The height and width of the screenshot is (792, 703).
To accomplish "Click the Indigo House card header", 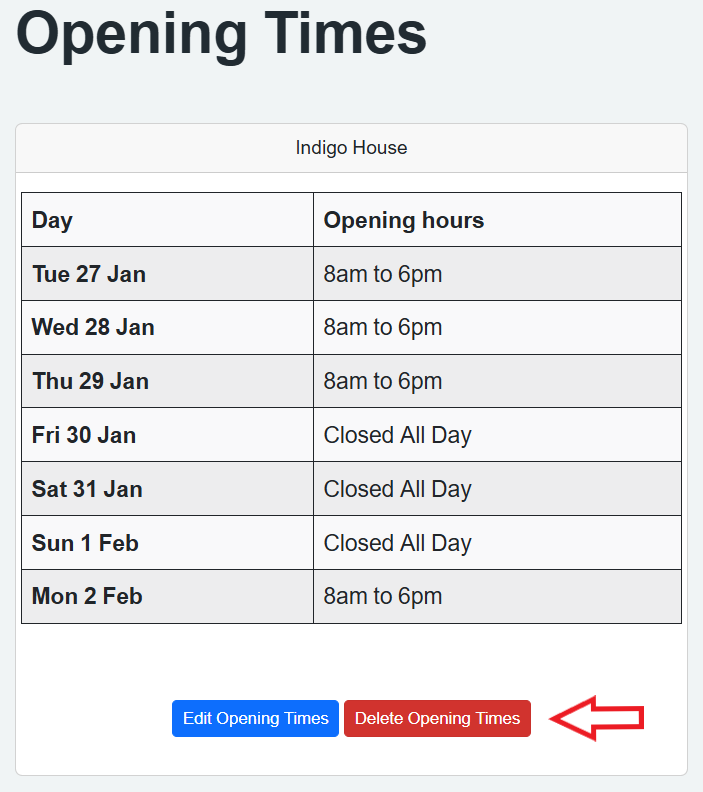I will 351,148.
